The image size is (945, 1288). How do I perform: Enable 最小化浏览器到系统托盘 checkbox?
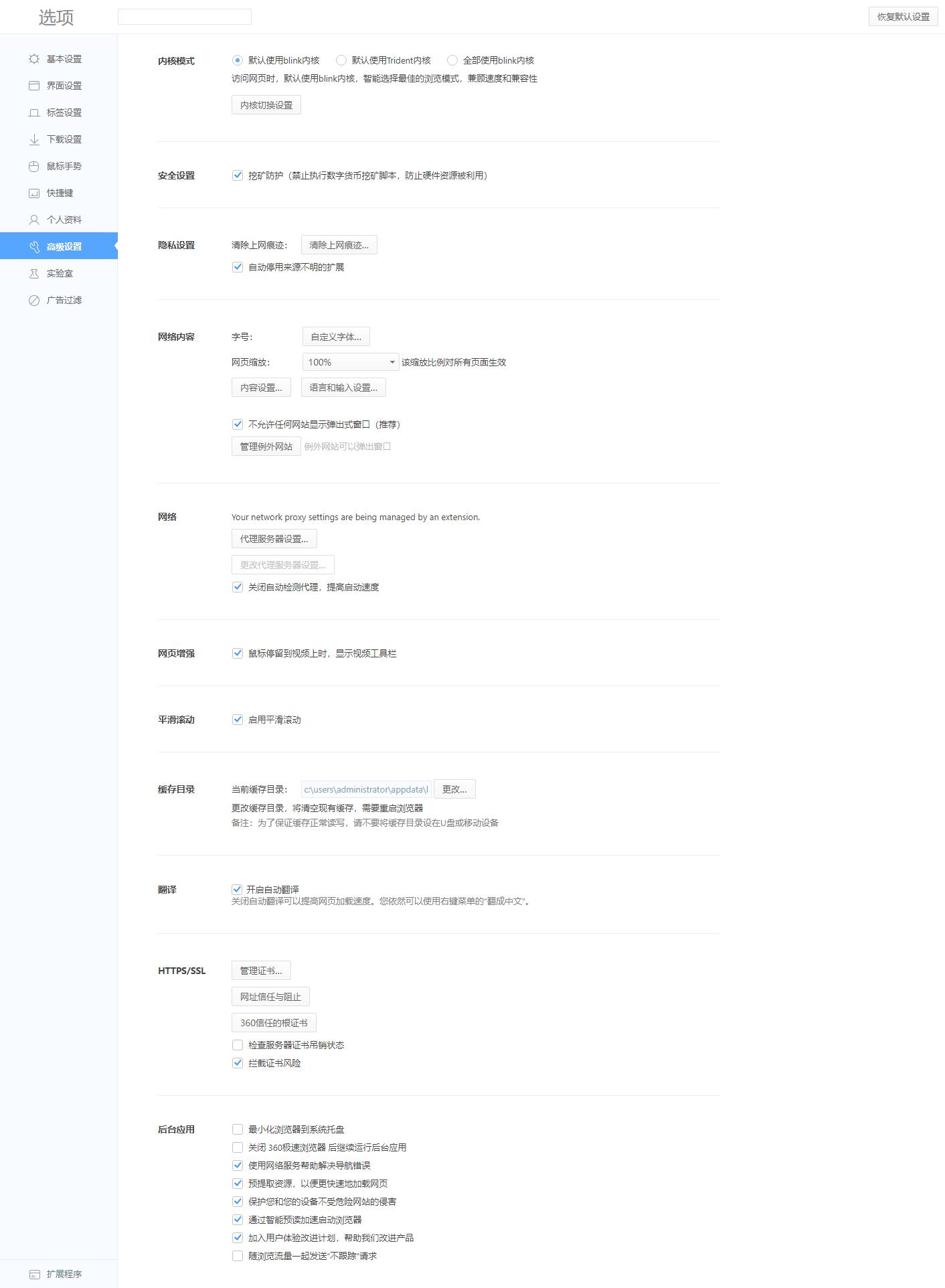237,1129
